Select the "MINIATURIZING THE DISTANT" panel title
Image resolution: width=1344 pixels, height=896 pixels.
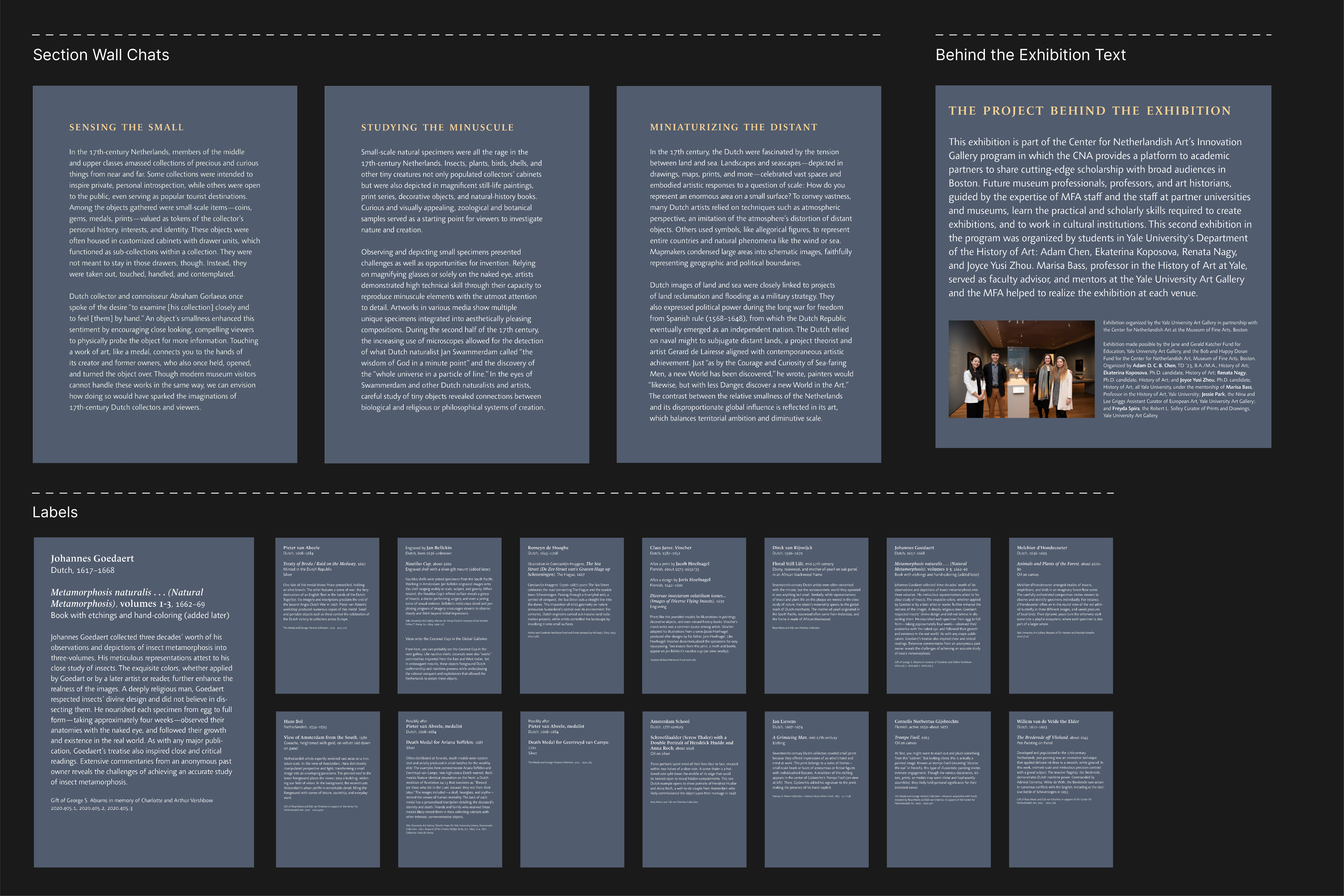coord(734,127)
